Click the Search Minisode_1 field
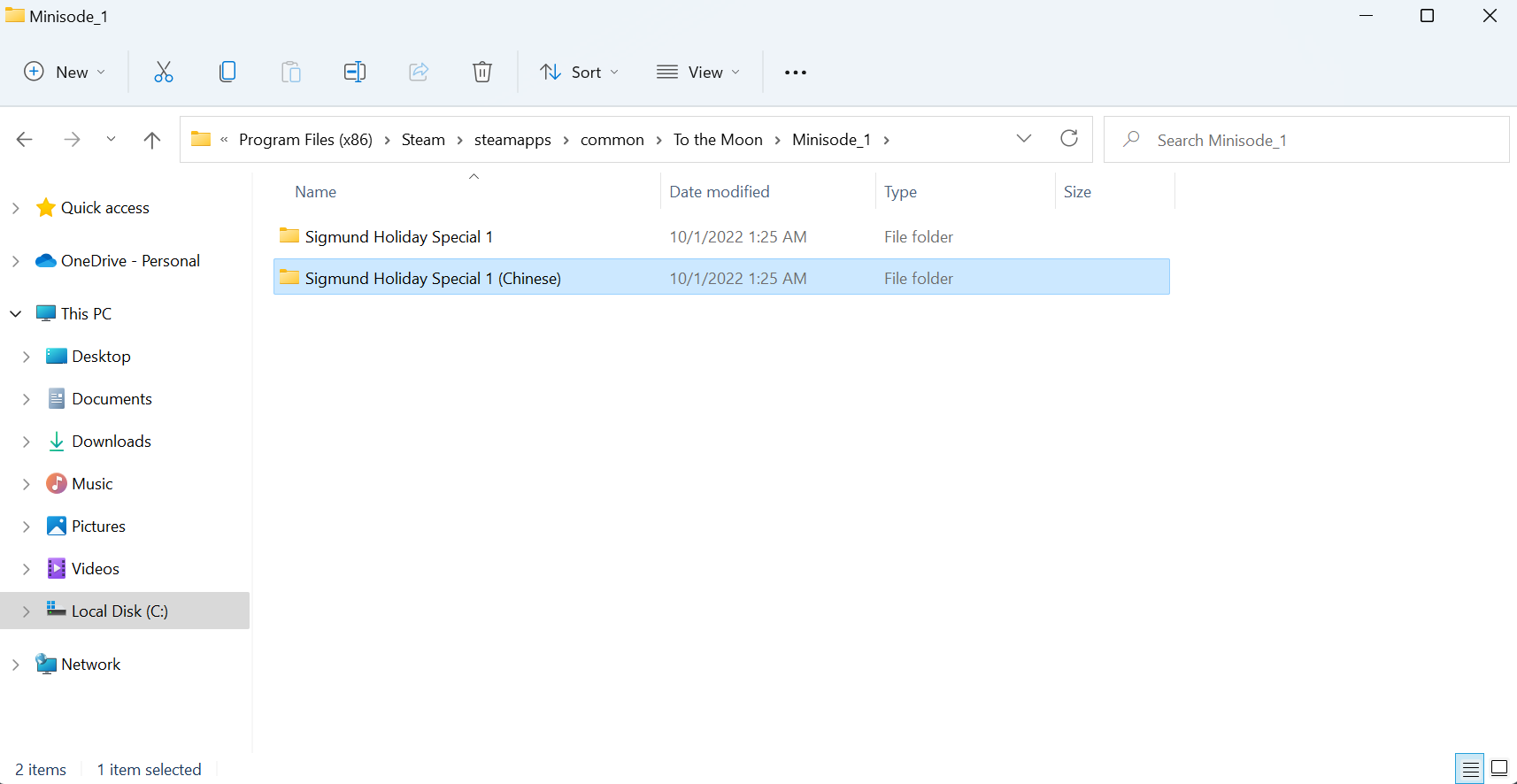The image size is (1517, 784). [1306, 140]
